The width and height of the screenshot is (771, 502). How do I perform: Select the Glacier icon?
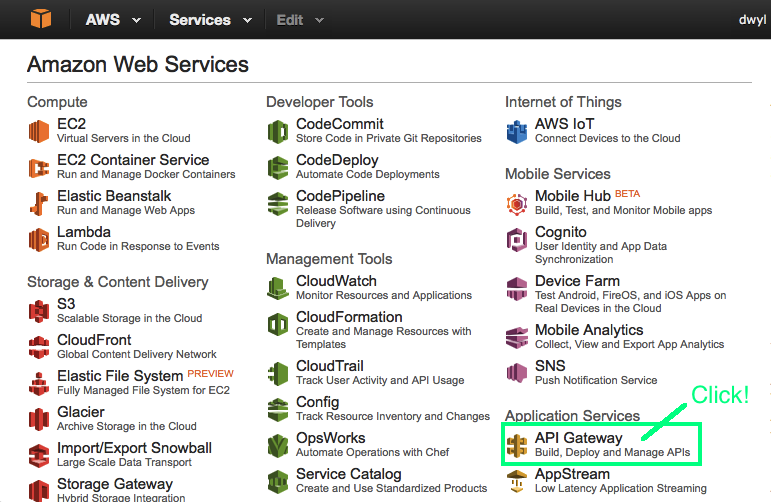click(x=39, y=419)
